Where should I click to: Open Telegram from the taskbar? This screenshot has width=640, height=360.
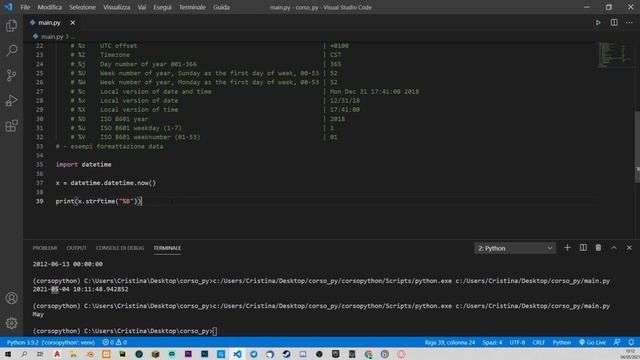(253, 354)
